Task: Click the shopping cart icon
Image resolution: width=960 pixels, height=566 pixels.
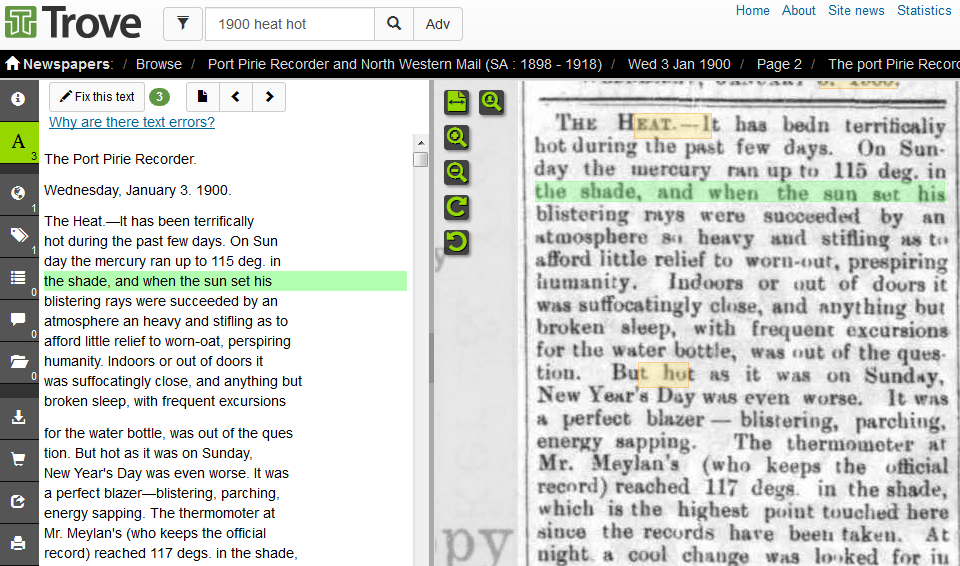Action: (18, 460)
